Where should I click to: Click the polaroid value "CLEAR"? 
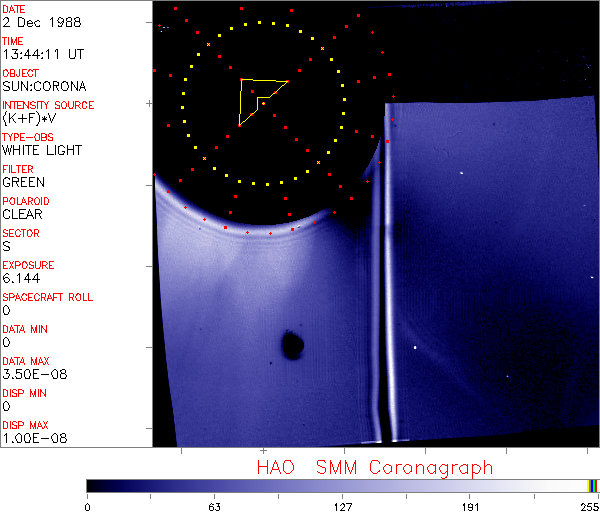tap(22, 214)
